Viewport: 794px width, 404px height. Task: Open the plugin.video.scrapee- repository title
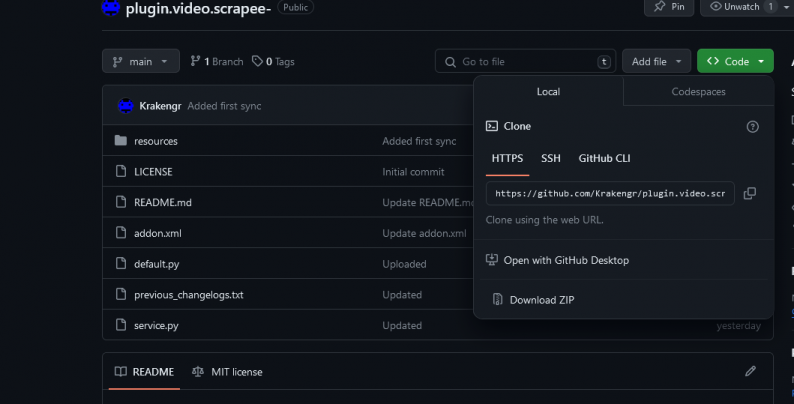(x=198, y=8)
